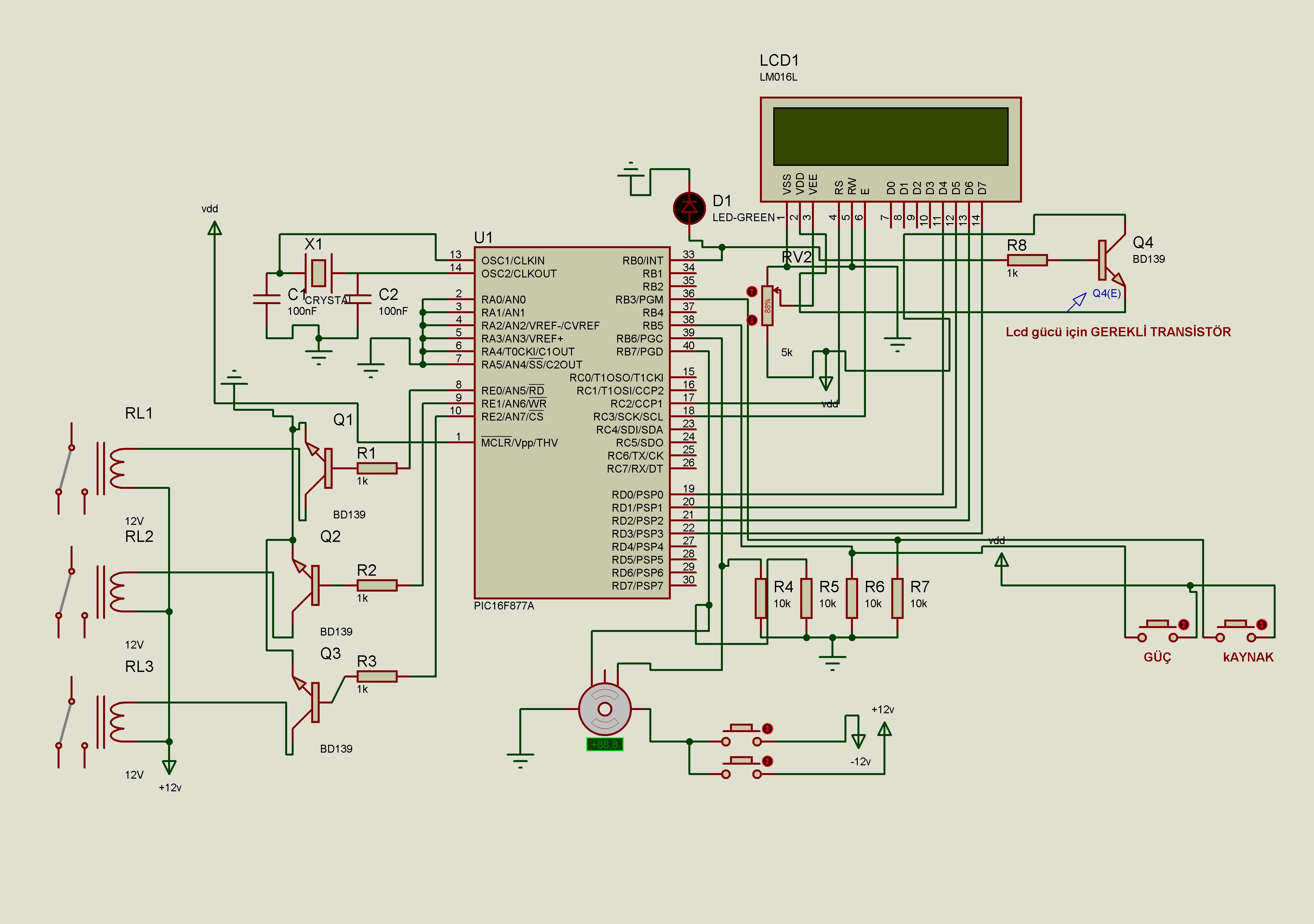Select the R8 1k resistor

[1027, 261]
